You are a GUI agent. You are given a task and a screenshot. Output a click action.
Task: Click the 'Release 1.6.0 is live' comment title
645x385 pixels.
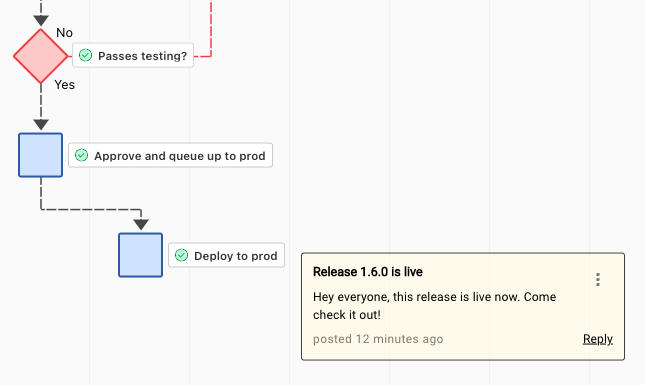[x=368, y=272]
